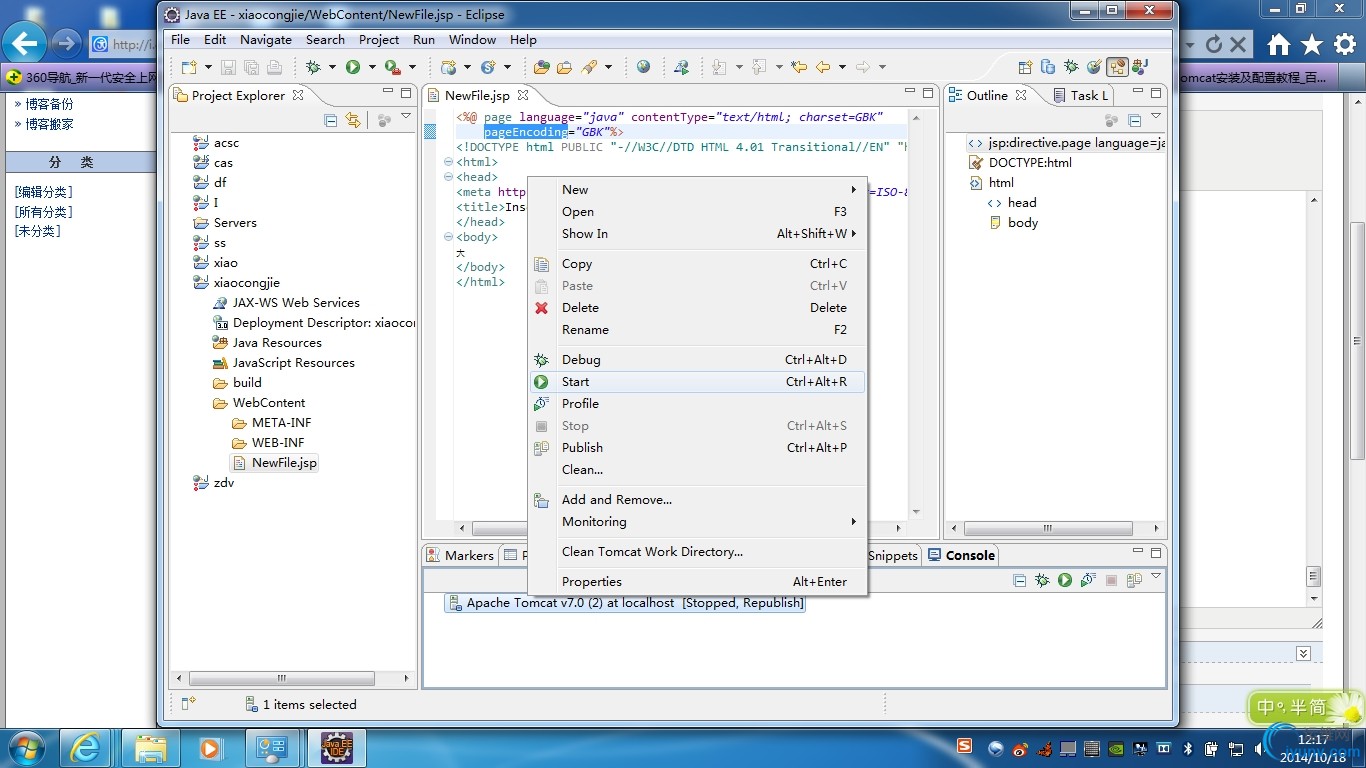Collapse All in Project Explorer toolbar
The image size is (1366, 768).
331,120
